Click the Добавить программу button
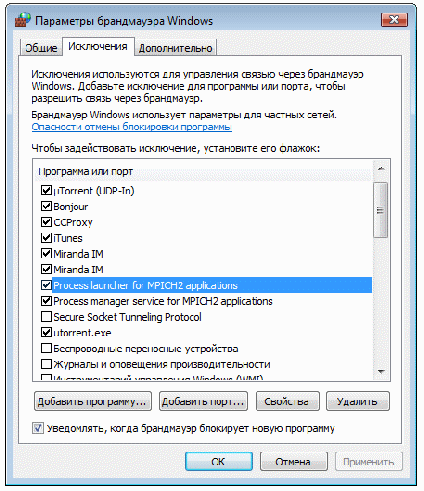 [x=93, y=401]
